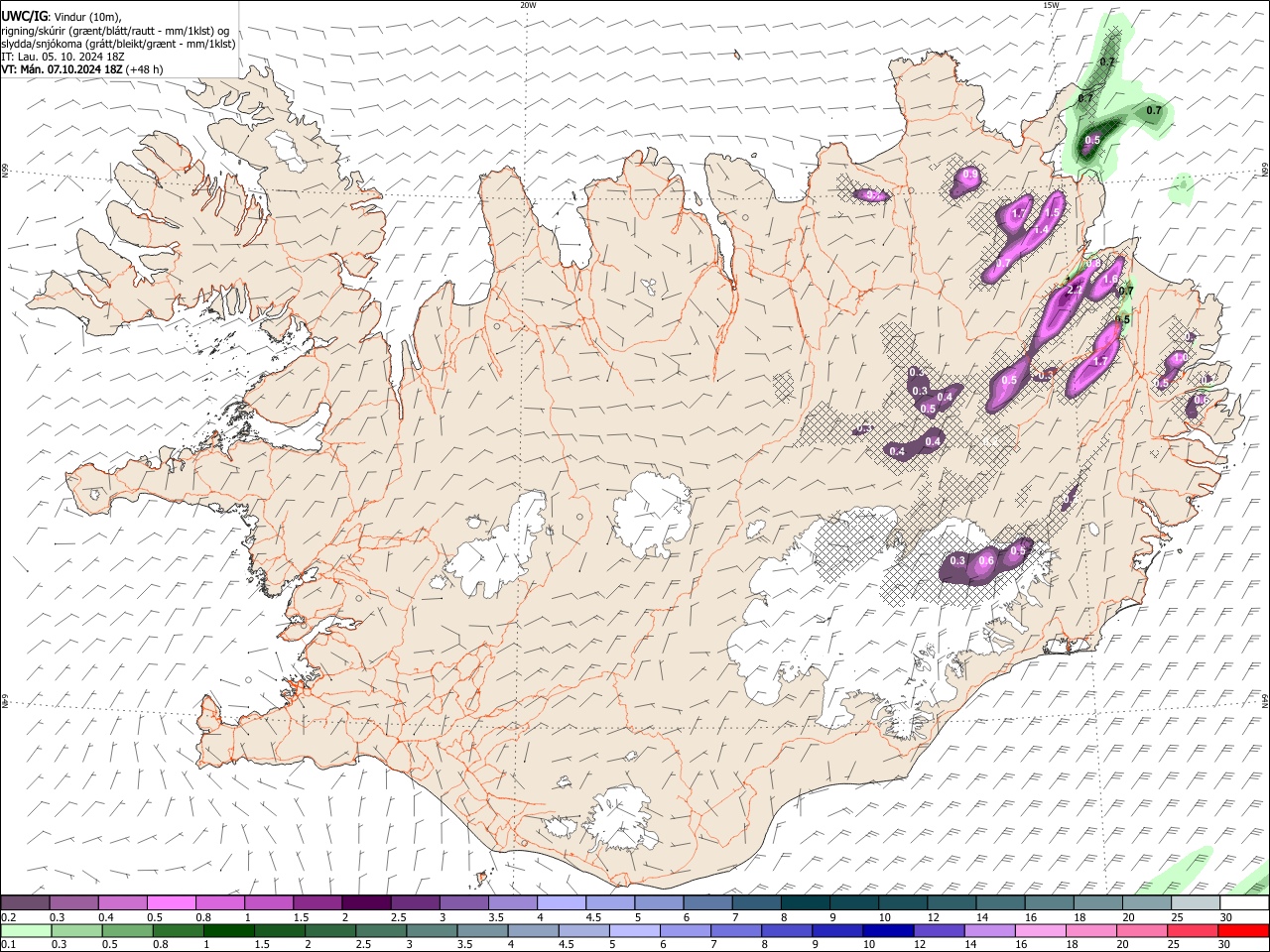Click the 0.3 swatch in the upper legend row
1270x952 pixels.
[x=73, y=903]
